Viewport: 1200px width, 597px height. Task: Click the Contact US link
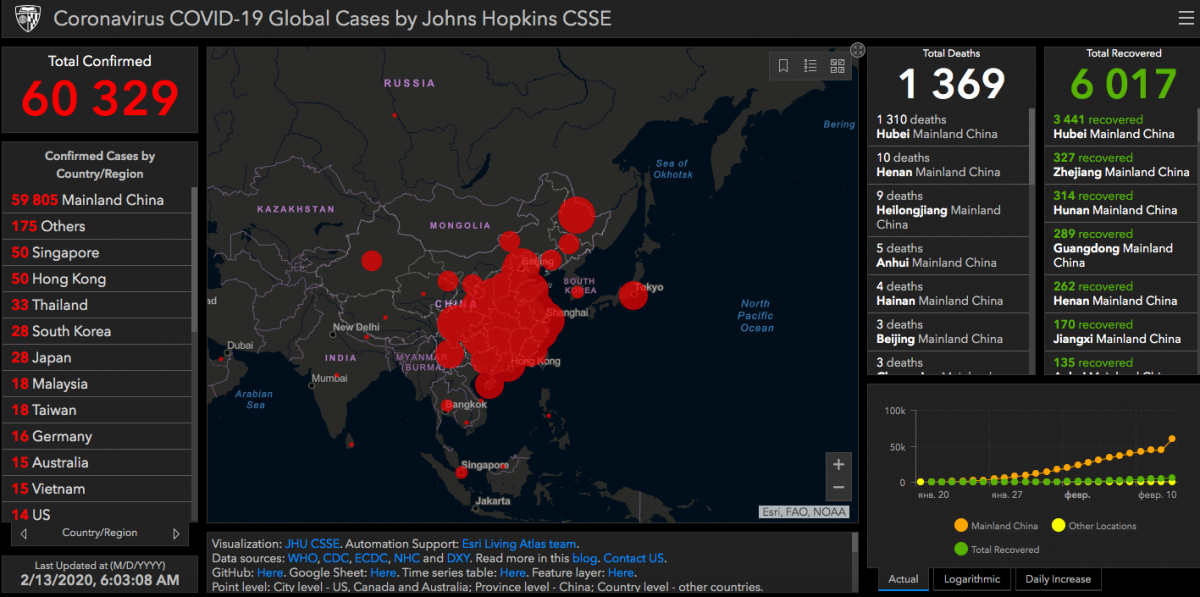[633, 558]
